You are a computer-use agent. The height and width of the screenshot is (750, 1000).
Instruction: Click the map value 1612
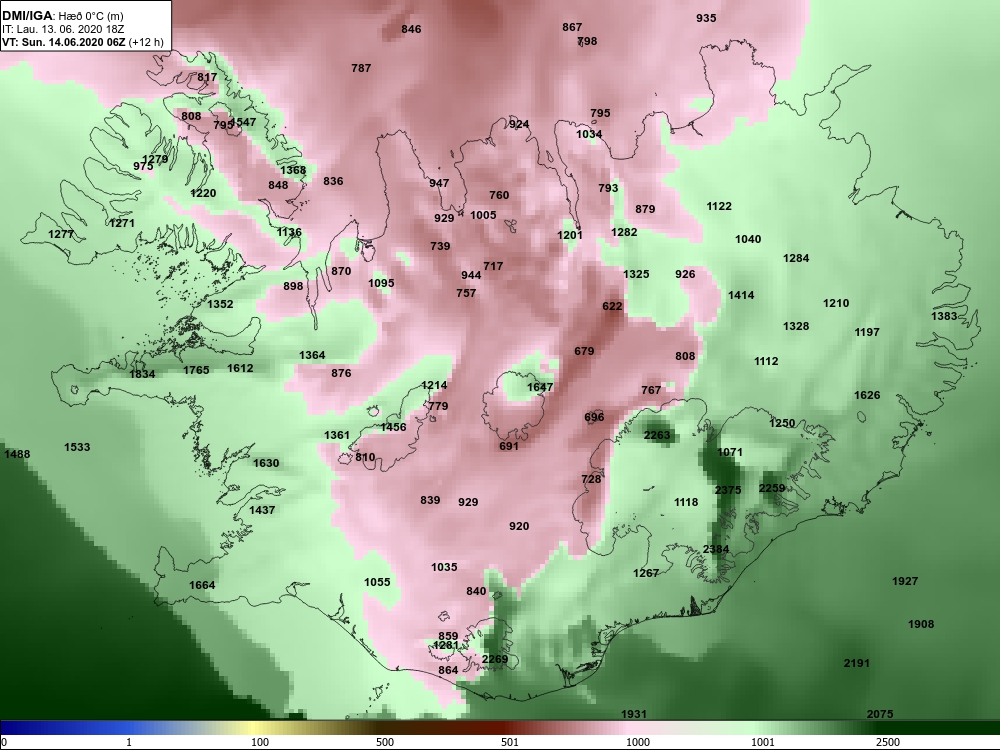(x=240, y=368)
